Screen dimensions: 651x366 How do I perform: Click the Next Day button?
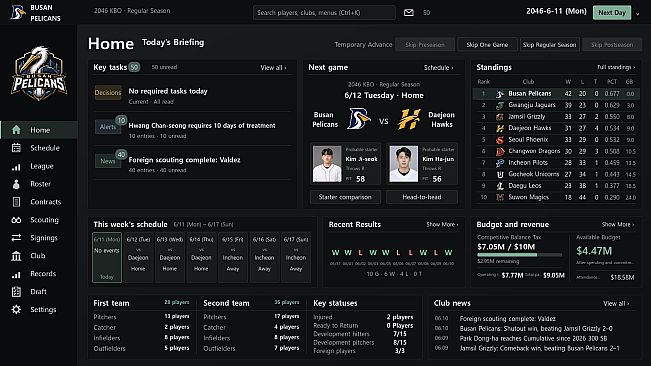click(612, 12)
